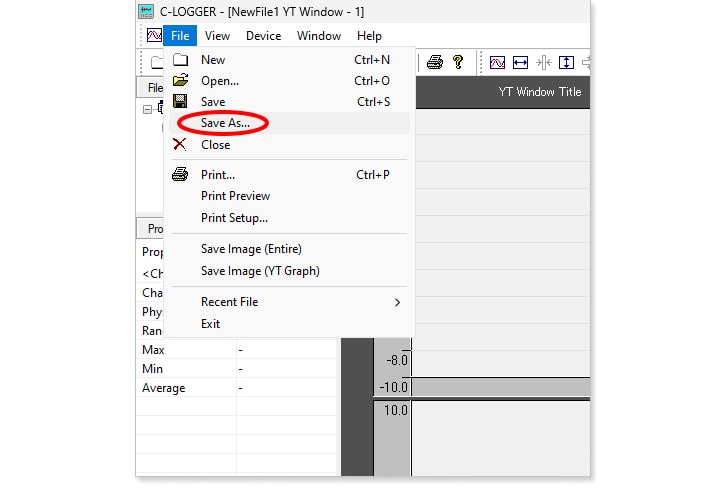
Task: Click the YT Window Title header
Action: pos(539,92)
